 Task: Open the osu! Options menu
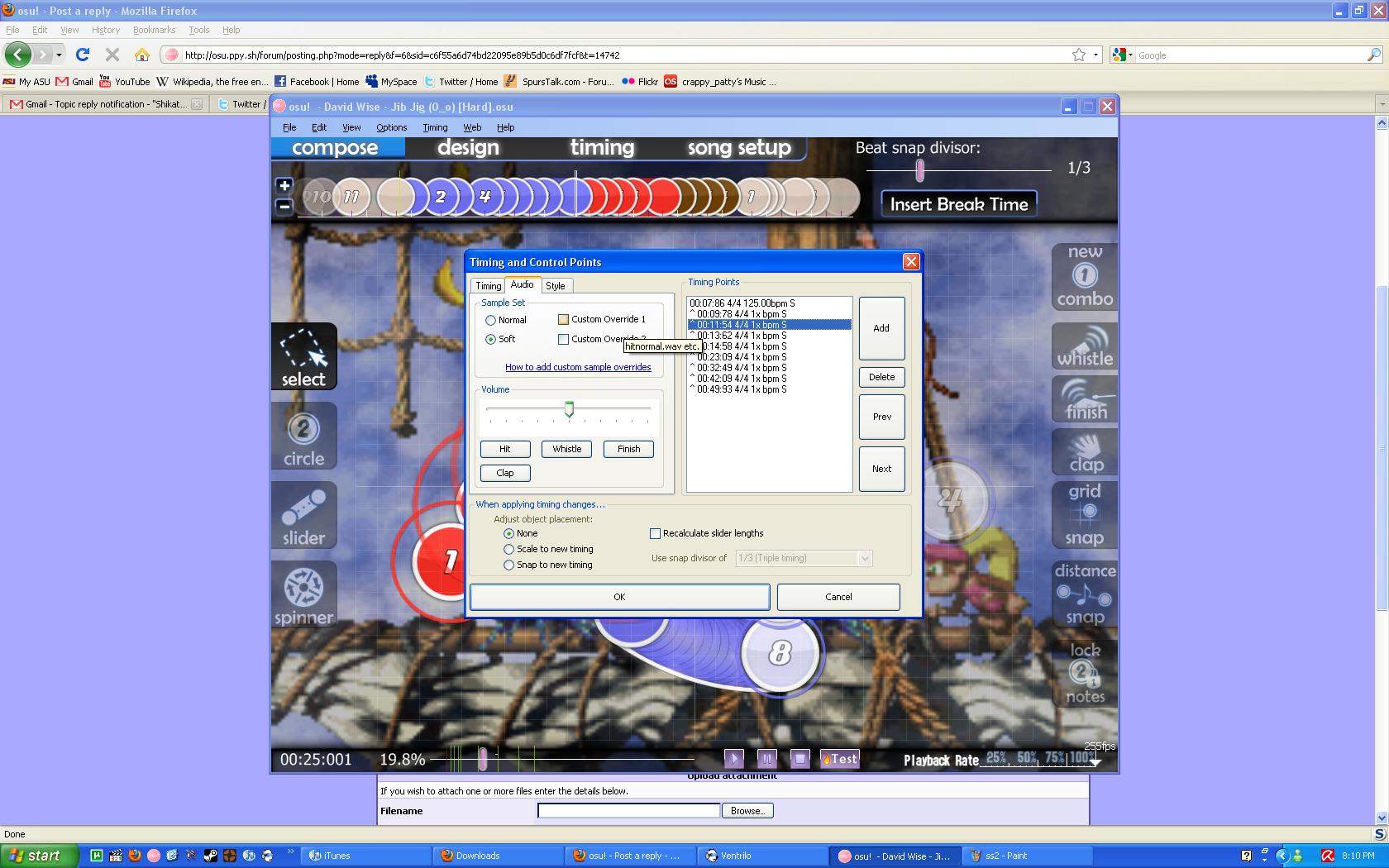tap(391, 127)
